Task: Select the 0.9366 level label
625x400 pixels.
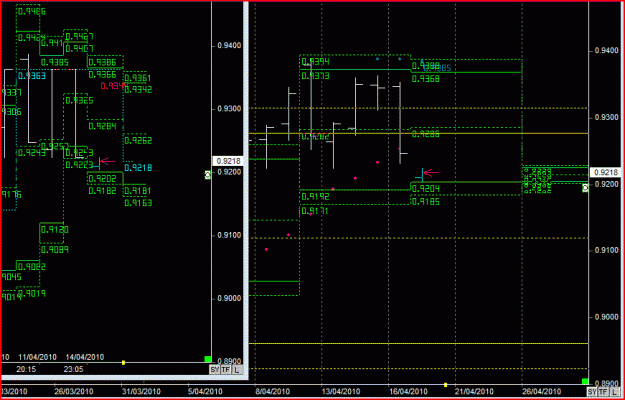Action: 102,75
